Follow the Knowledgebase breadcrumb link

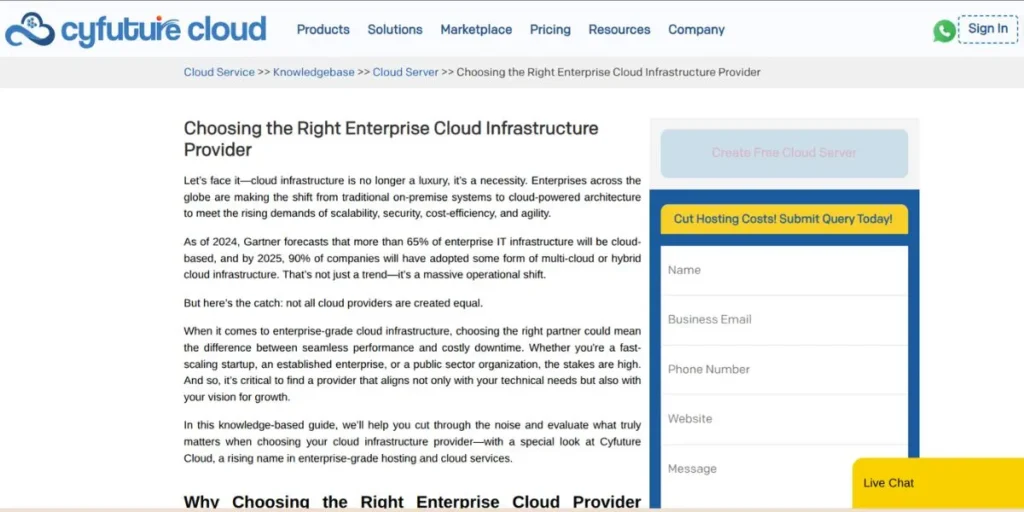tap(313, 72)
